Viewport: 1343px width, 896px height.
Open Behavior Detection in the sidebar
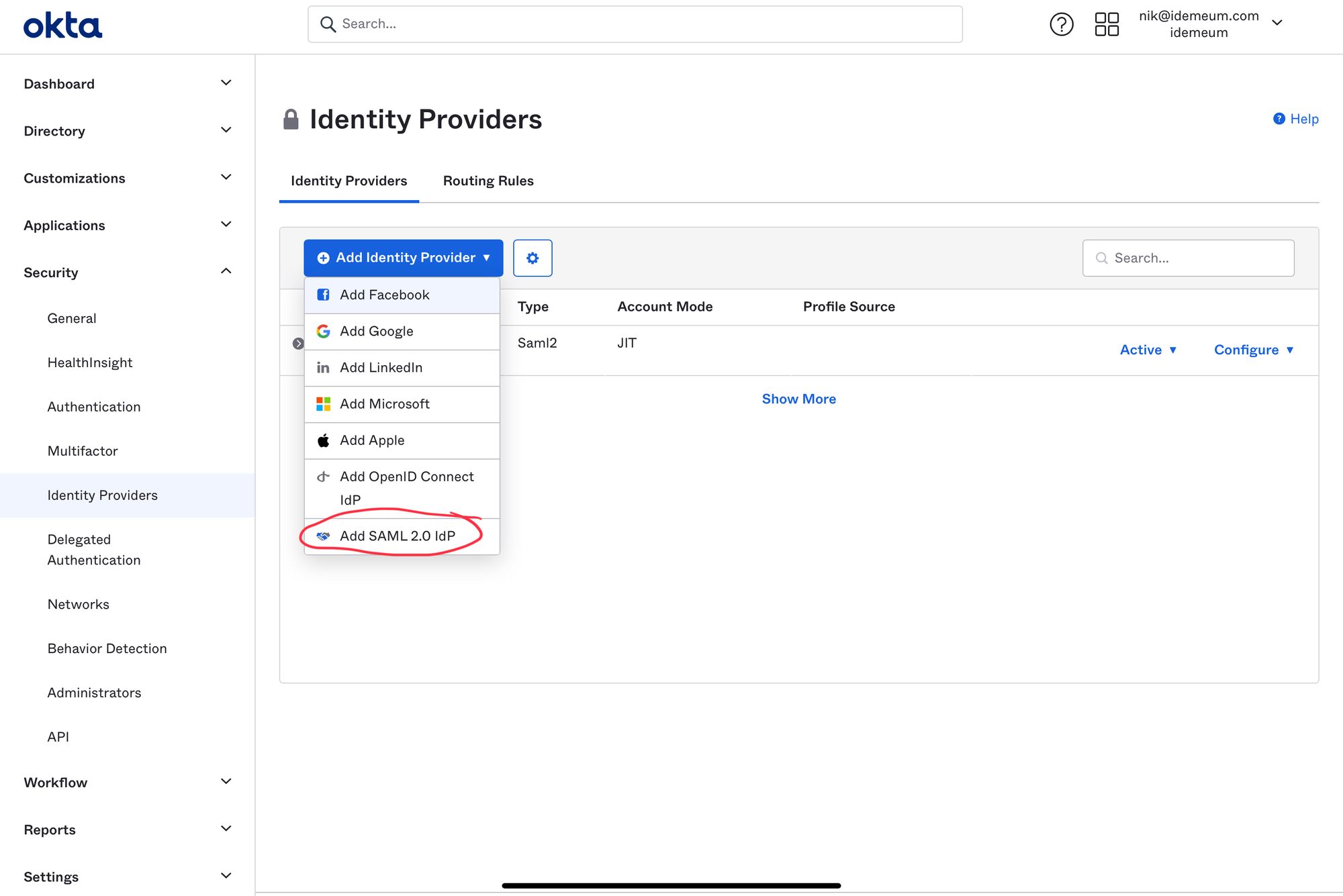tap(107, 648)
